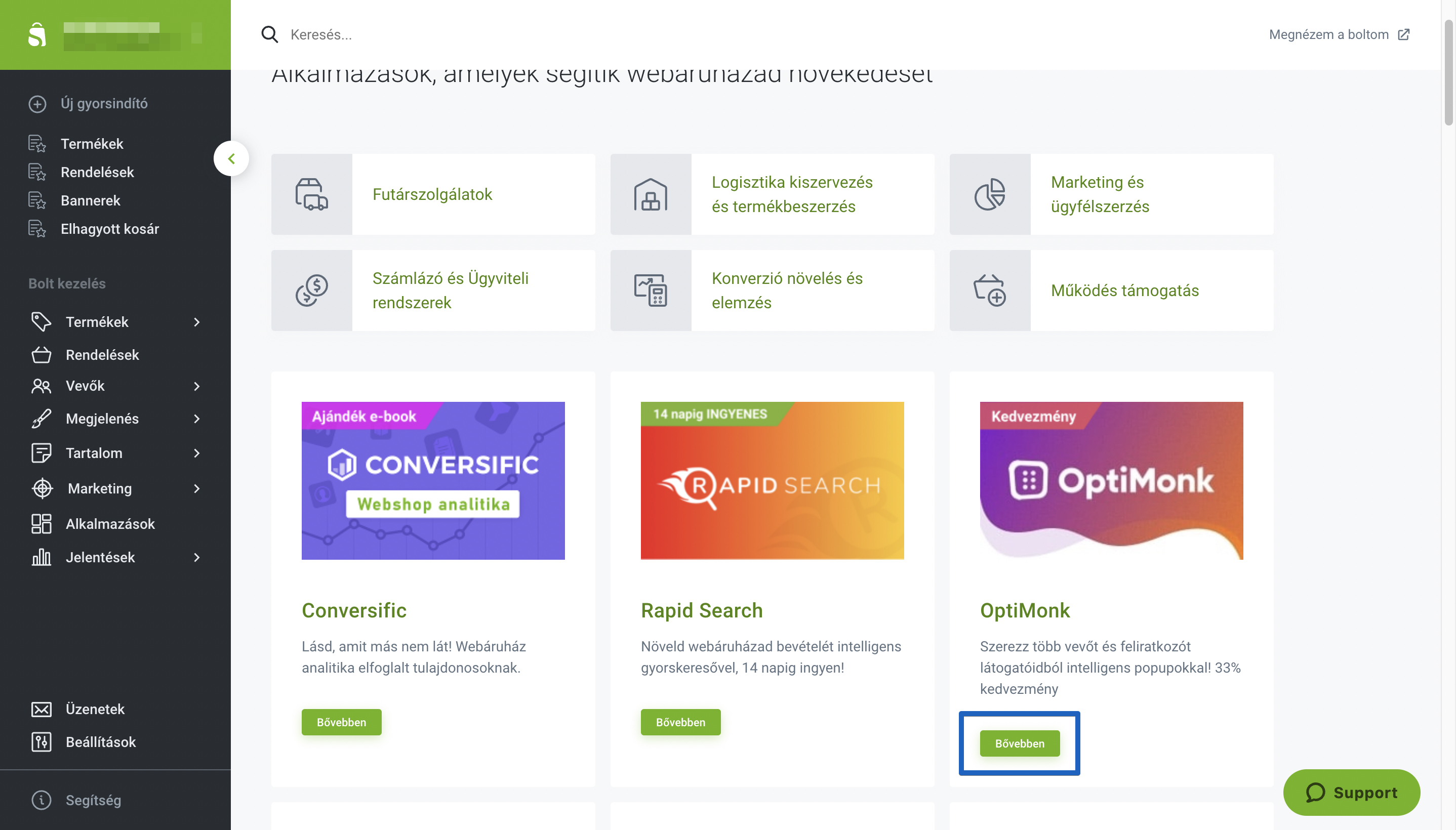Open the external link icon beside Megnézem a boltom

pyautogui.click(x=1404, y=34)
